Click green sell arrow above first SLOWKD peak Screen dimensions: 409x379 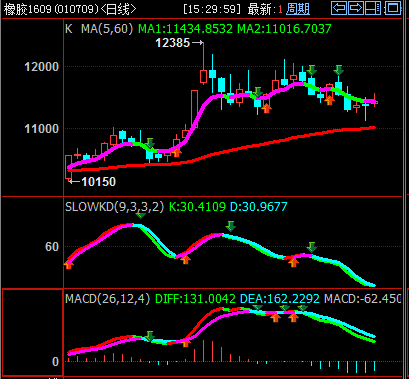pos(140,215)
